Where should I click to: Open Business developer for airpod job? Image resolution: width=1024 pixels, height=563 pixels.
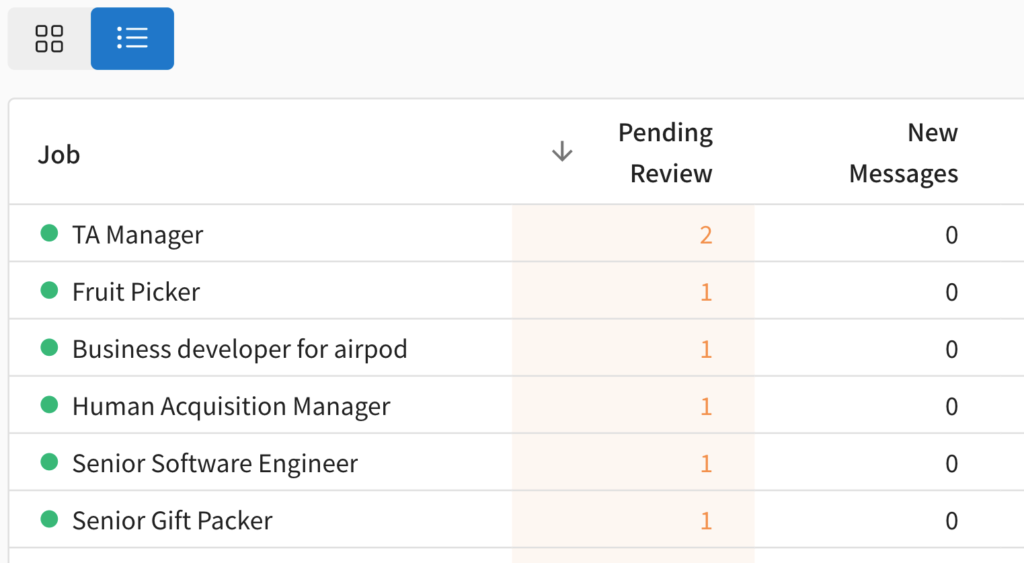240,349
